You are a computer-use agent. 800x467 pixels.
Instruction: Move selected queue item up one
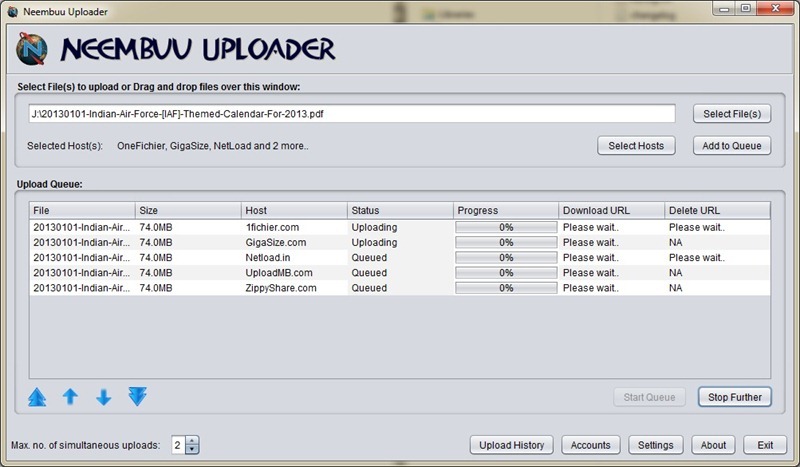70,397
